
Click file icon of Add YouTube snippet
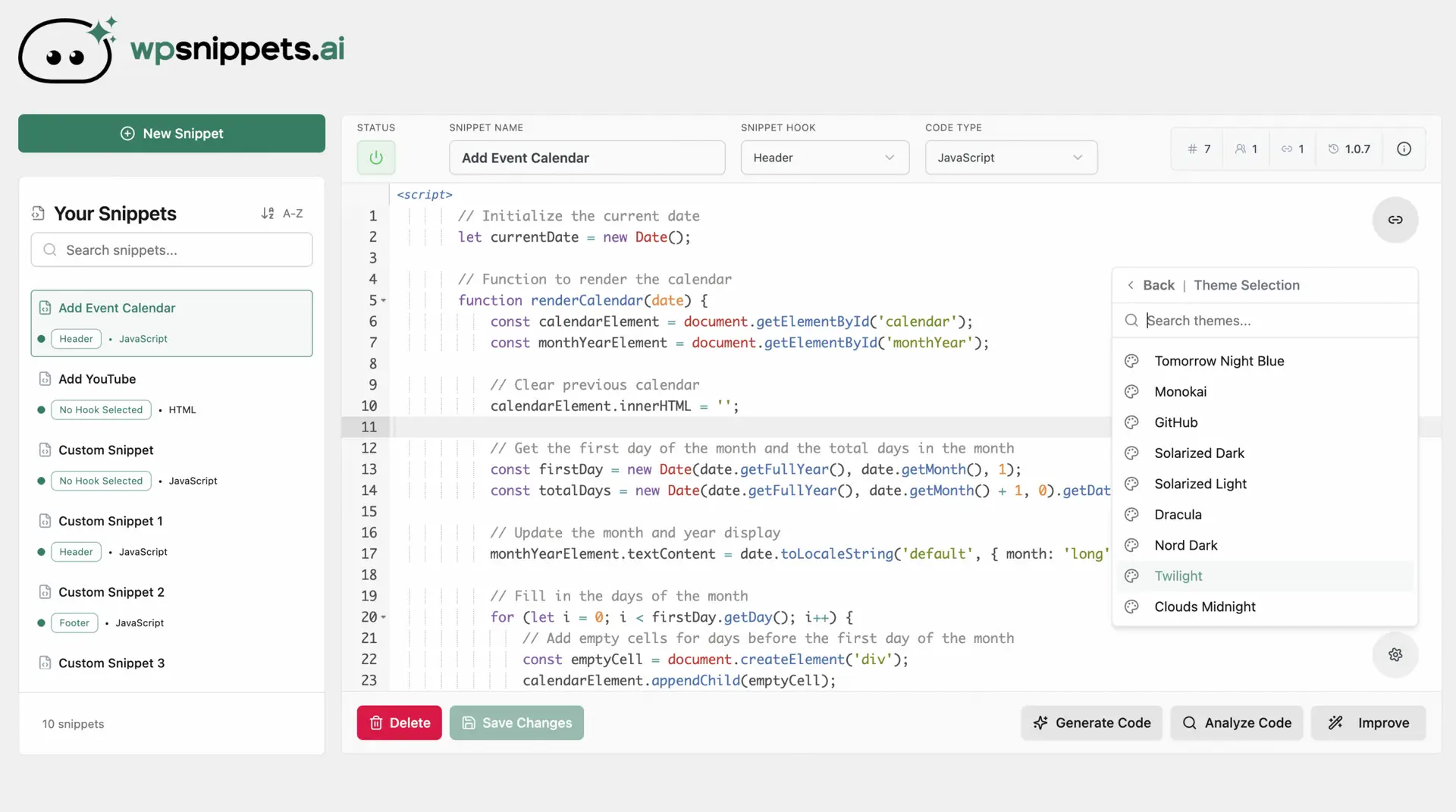coord(45,378)
